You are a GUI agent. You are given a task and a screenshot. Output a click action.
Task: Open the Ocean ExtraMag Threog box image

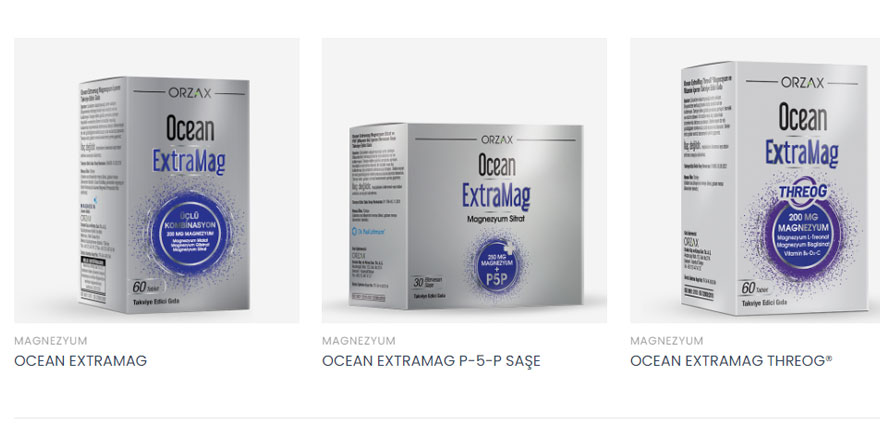point(755,180)
